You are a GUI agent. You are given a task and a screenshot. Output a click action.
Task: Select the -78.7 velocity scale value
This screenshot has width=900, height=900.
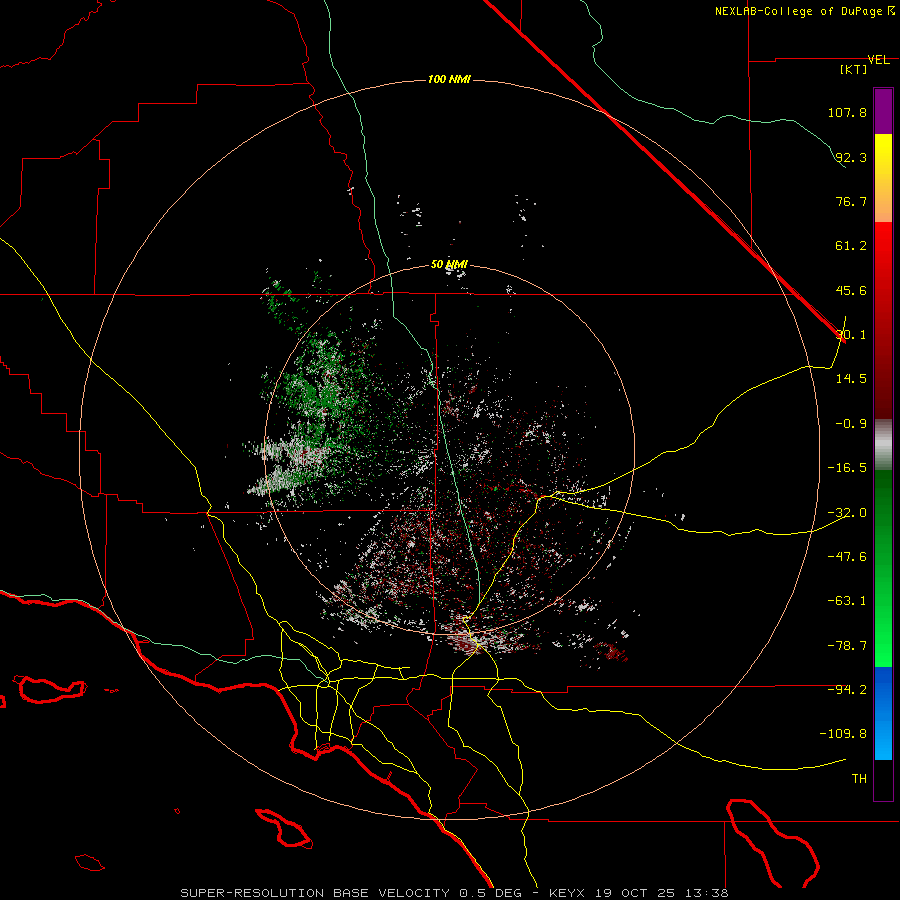(847, 646)
